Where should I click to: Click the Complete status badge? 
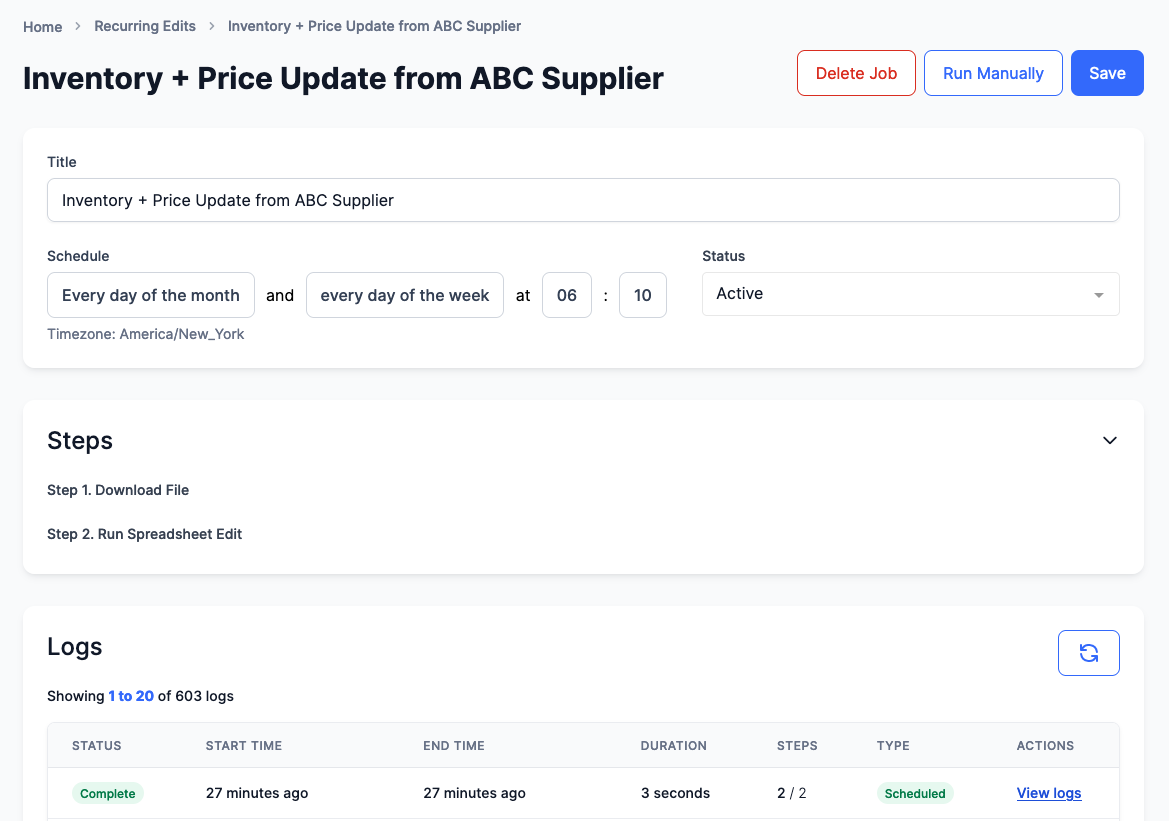pos(107,793)
